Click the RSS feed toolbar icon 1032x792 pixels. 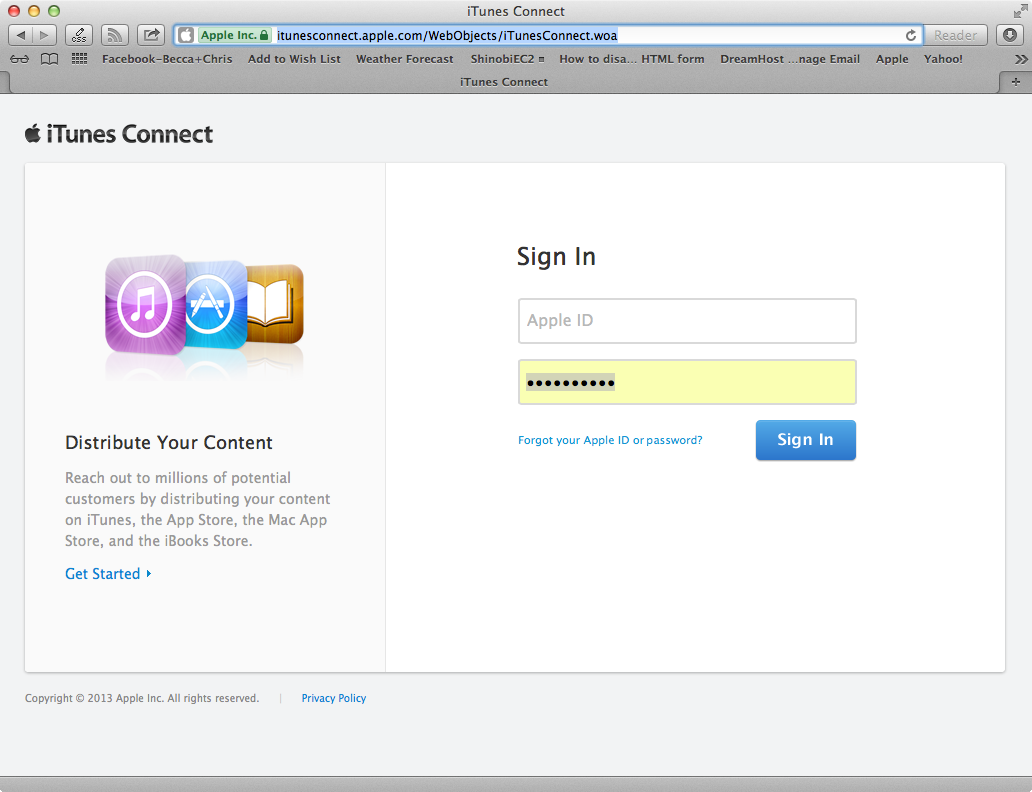tap(115, 35)
